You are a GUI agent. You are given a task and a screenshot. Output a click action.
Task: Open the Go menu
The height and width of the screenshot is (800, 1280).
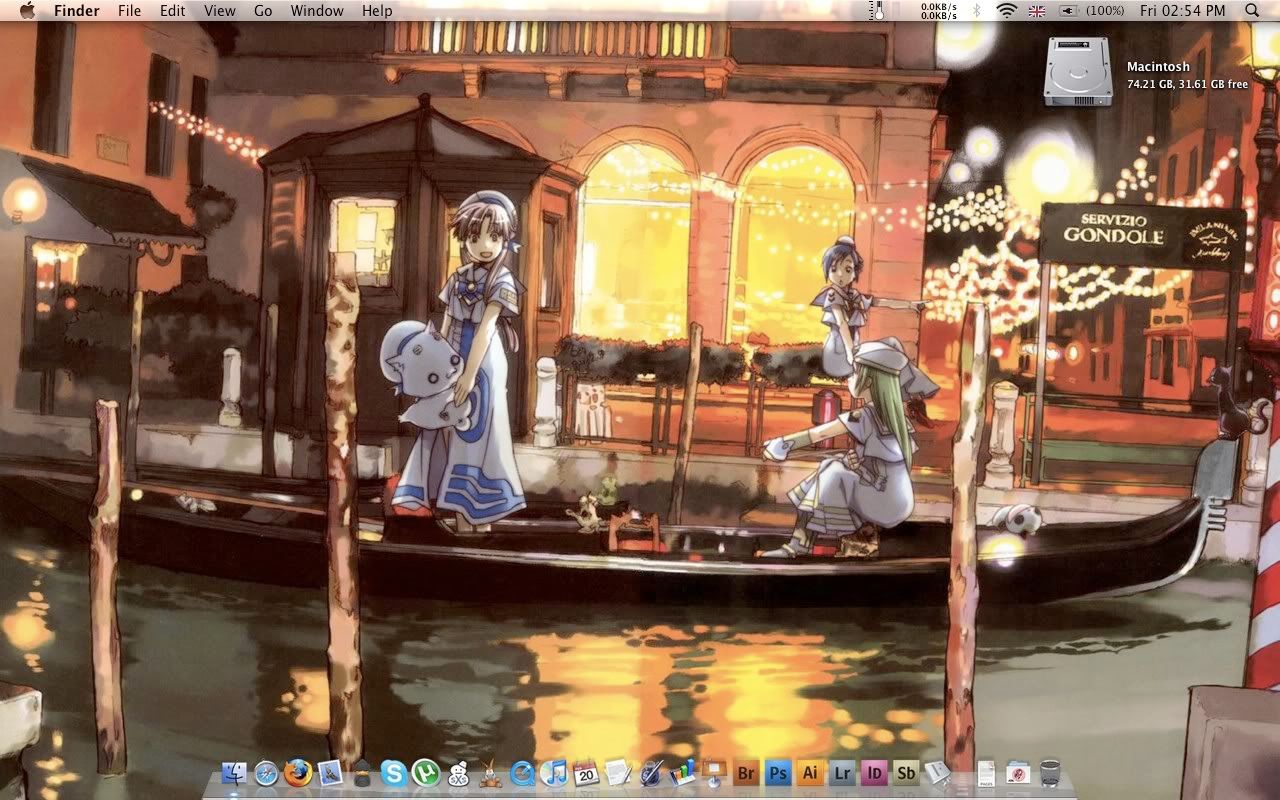(263, 10)
